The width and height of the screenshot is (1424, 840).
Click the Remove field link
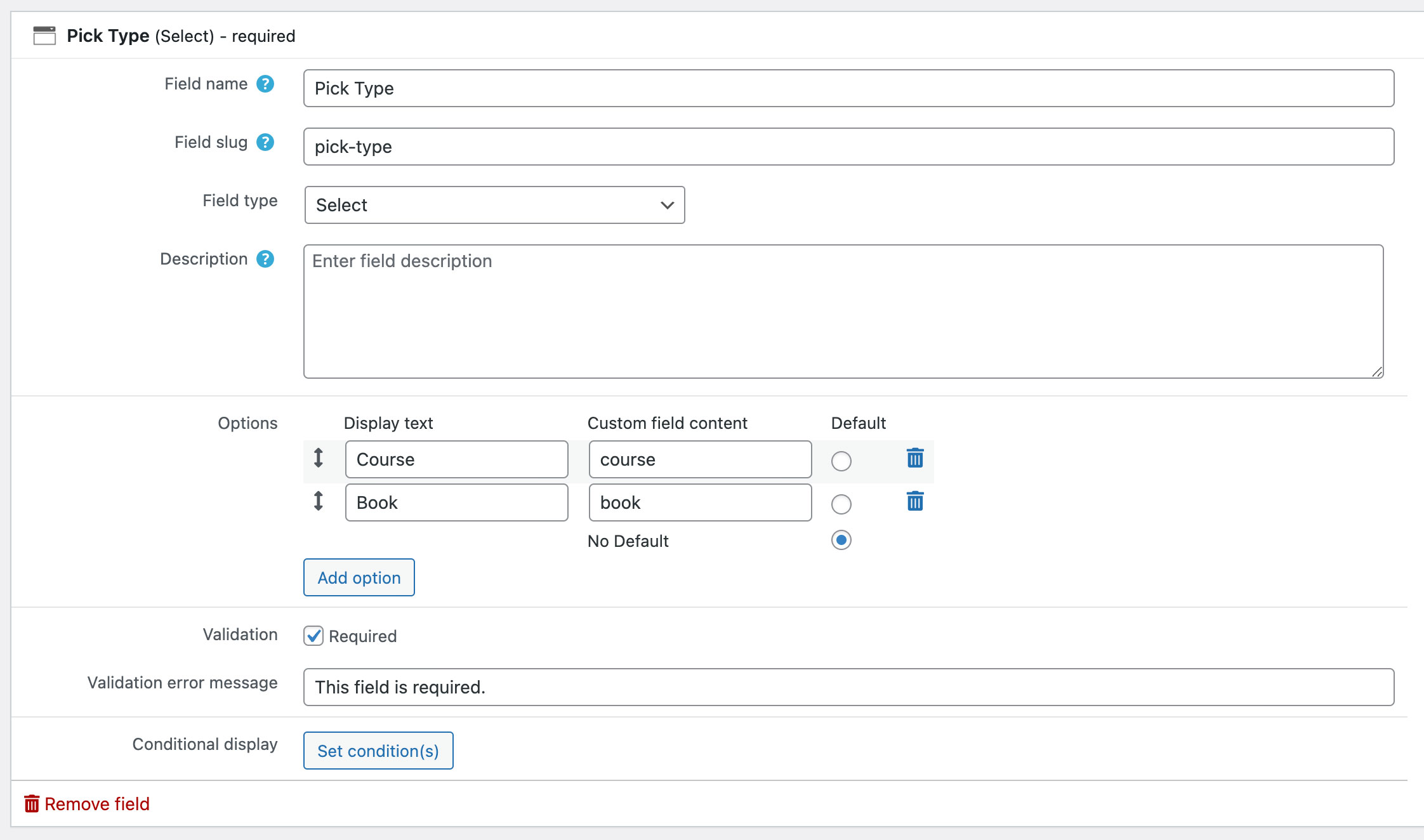(87, 804)
